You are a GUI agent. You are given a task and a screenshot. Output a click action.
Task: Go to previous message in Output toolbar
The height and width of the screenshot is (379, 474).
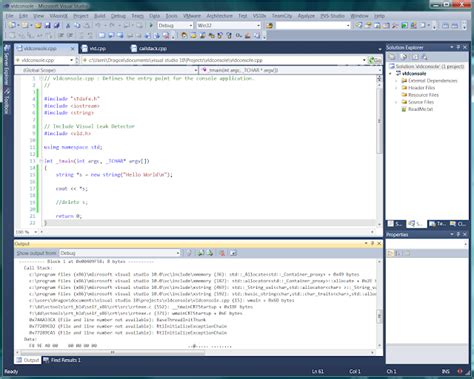(x=201, y=253)
